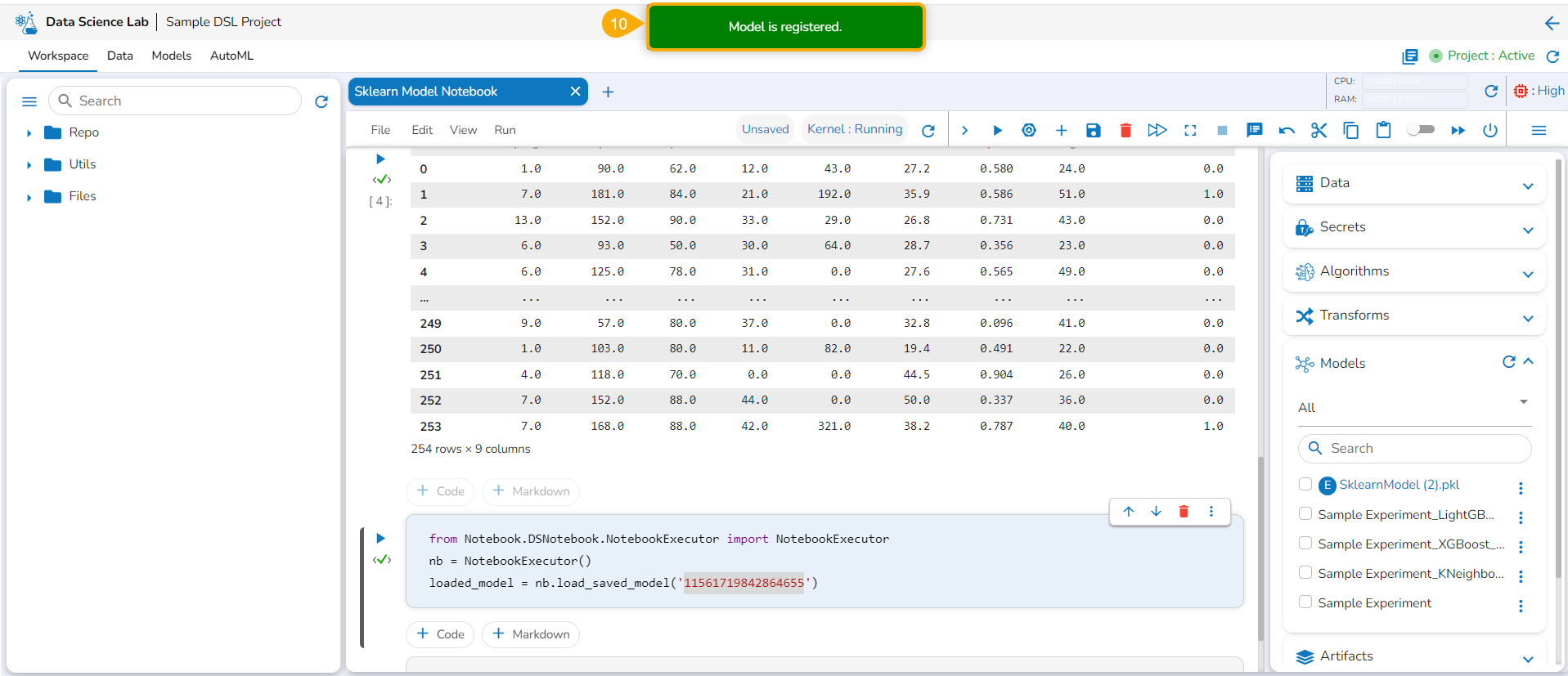Click the shutdown kernel power icon
The height and width of the screenshot is (676, 1568).
1489,131
